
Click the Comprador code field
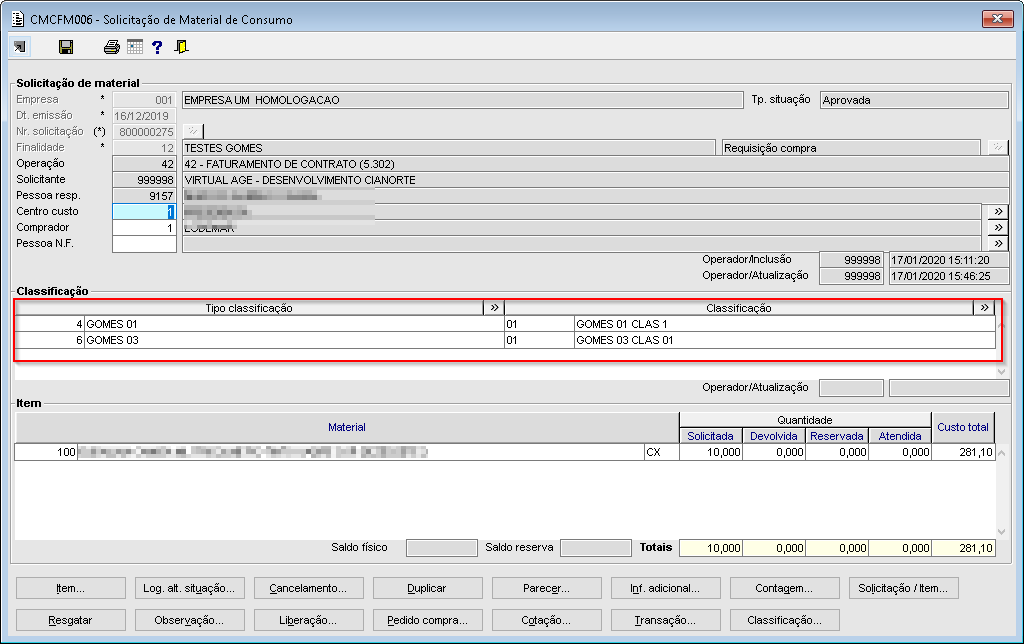coord(144,227)
